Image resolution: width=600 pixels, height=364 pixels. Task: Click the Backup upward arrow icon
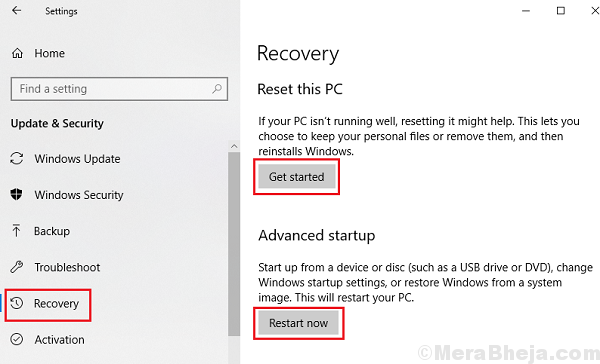(16, 230)
